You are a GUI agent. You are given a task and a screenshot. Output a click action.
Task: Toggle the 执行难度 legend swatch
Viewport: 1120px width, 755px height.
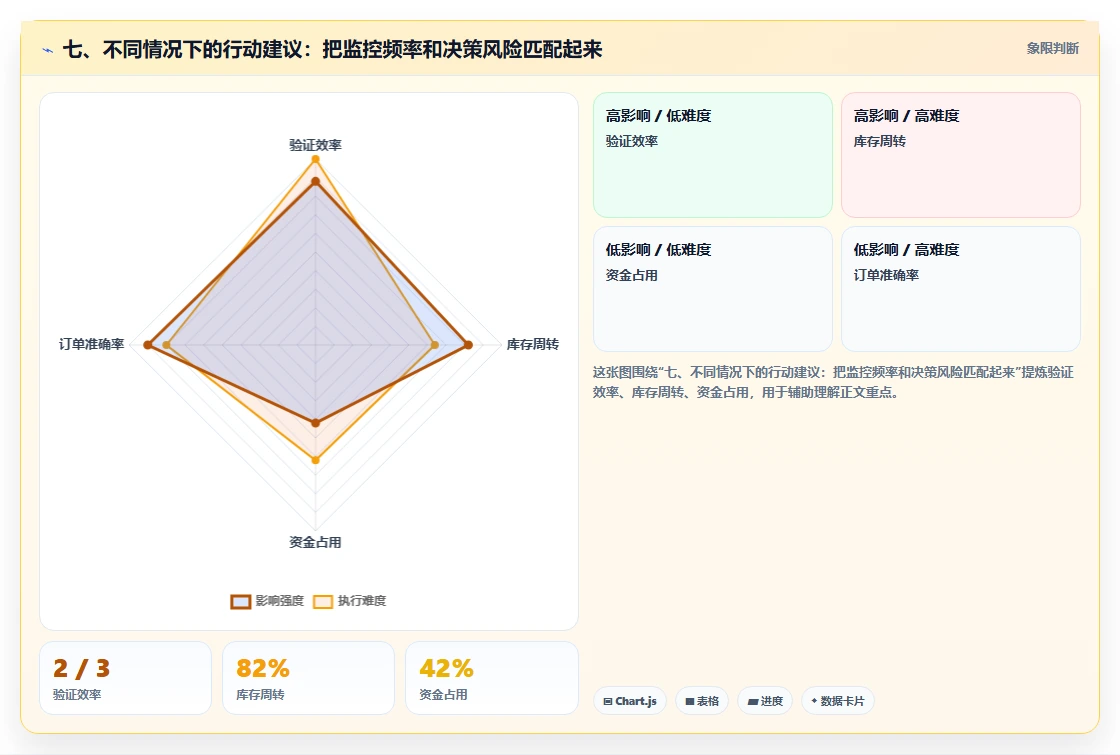[x=323, y=601]
